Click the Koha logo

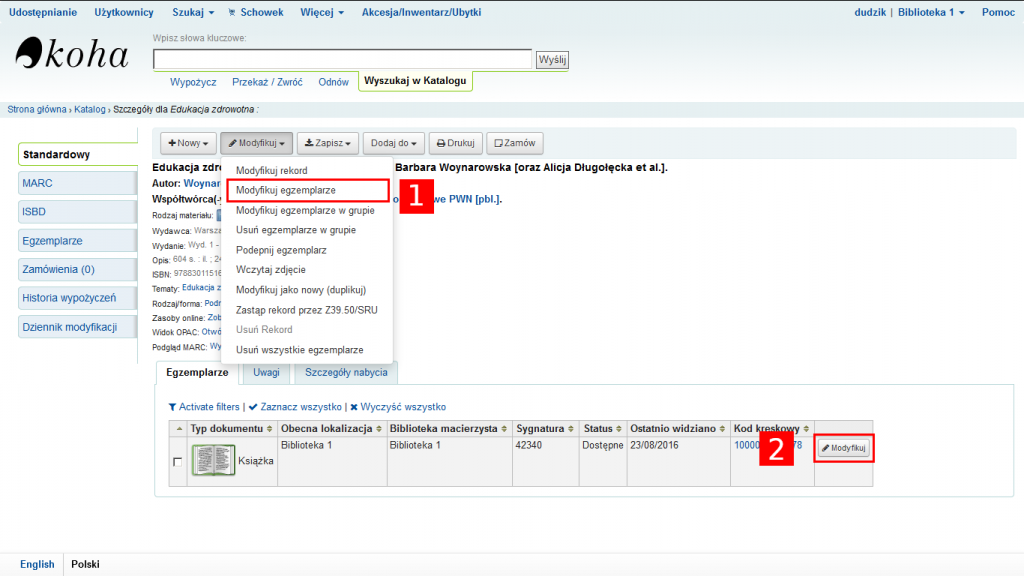pos(73,54)
